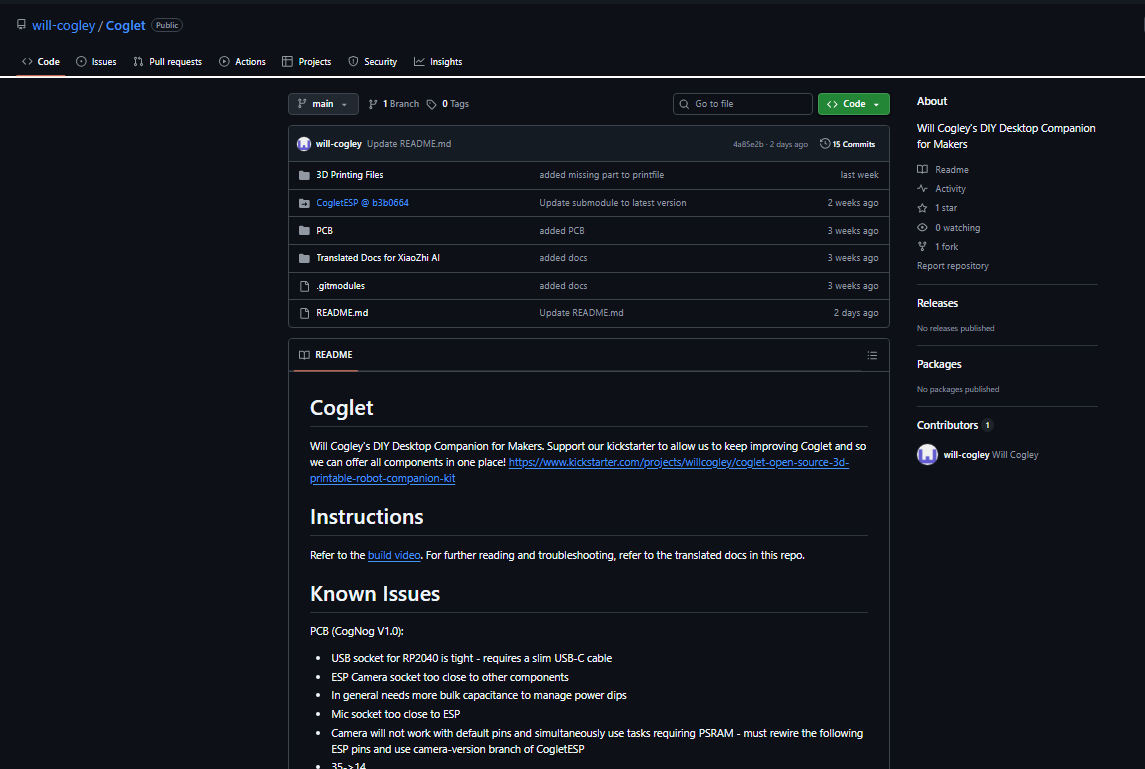Screen dimensions: 1145x769
Task: Switch to the Actions tab
Action: 242,62
